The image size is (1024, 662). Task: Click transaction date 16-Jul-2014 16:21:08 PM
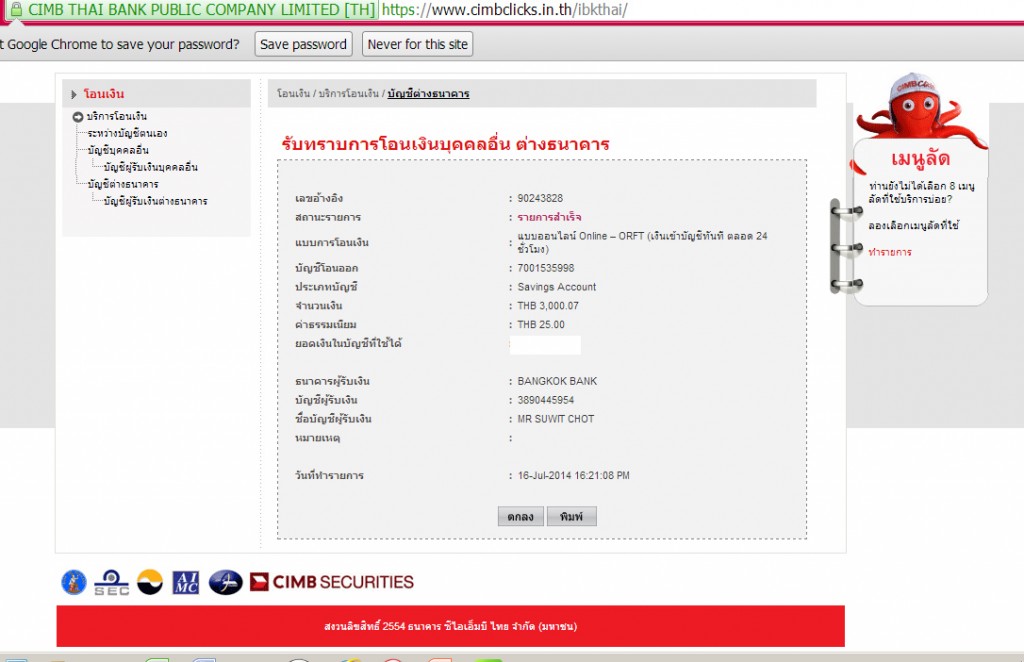point(573,475)
